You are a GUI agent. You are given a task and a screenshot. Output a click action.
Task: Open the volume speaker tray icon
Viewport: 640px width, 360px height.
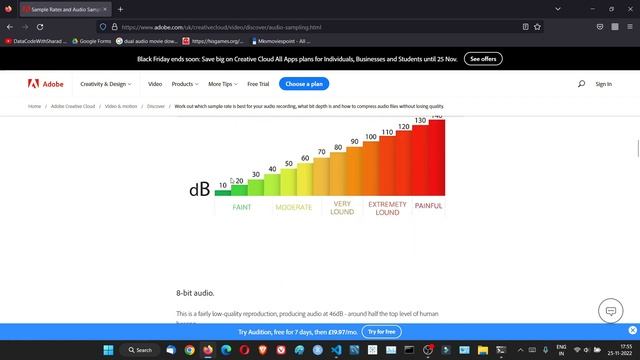[587, 350]
